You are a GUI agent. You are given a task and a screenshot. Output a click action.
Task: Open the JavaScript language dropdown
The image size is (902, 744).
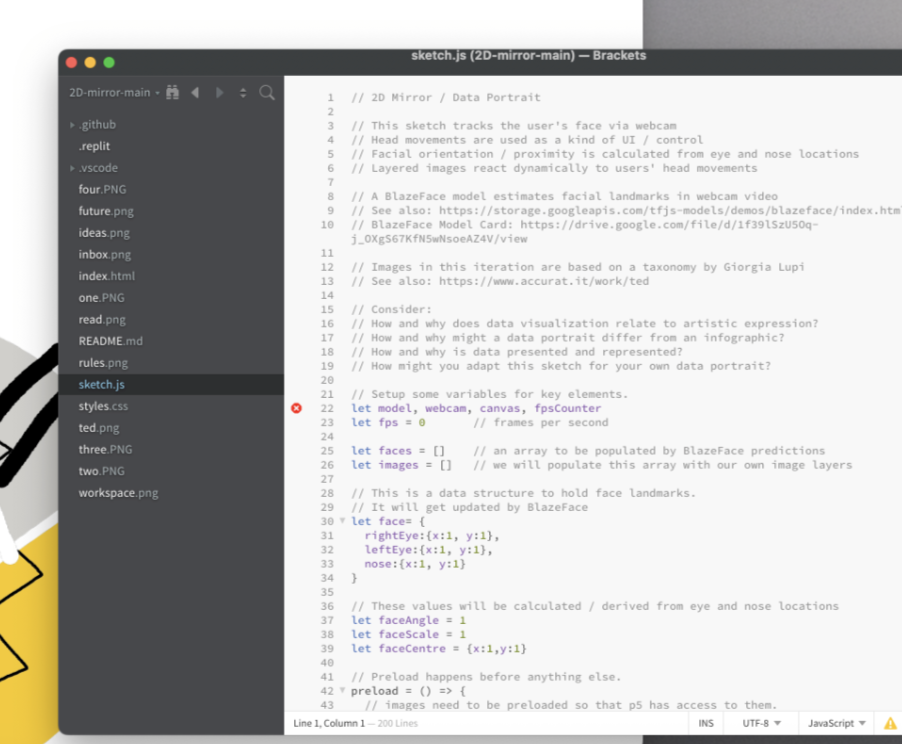coord(836,723)
